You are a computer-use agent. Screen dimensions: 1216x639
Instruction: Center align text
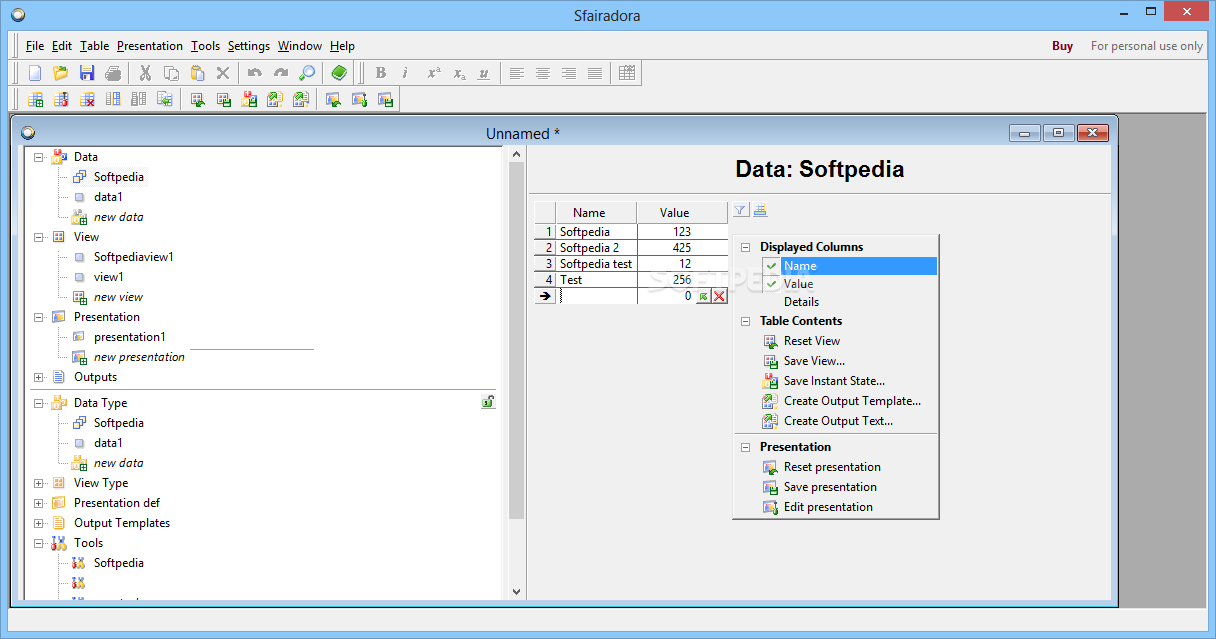(543, 73)
